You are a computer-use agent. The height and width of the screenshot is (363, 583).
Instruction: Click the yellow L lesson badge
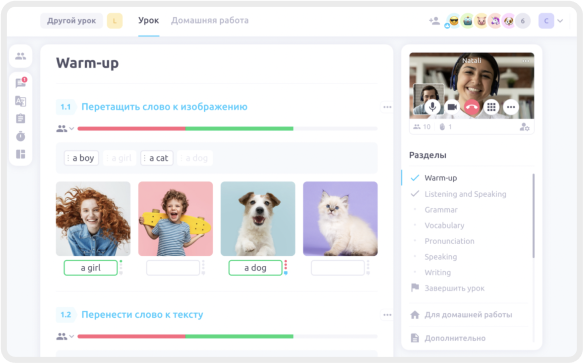115,21
